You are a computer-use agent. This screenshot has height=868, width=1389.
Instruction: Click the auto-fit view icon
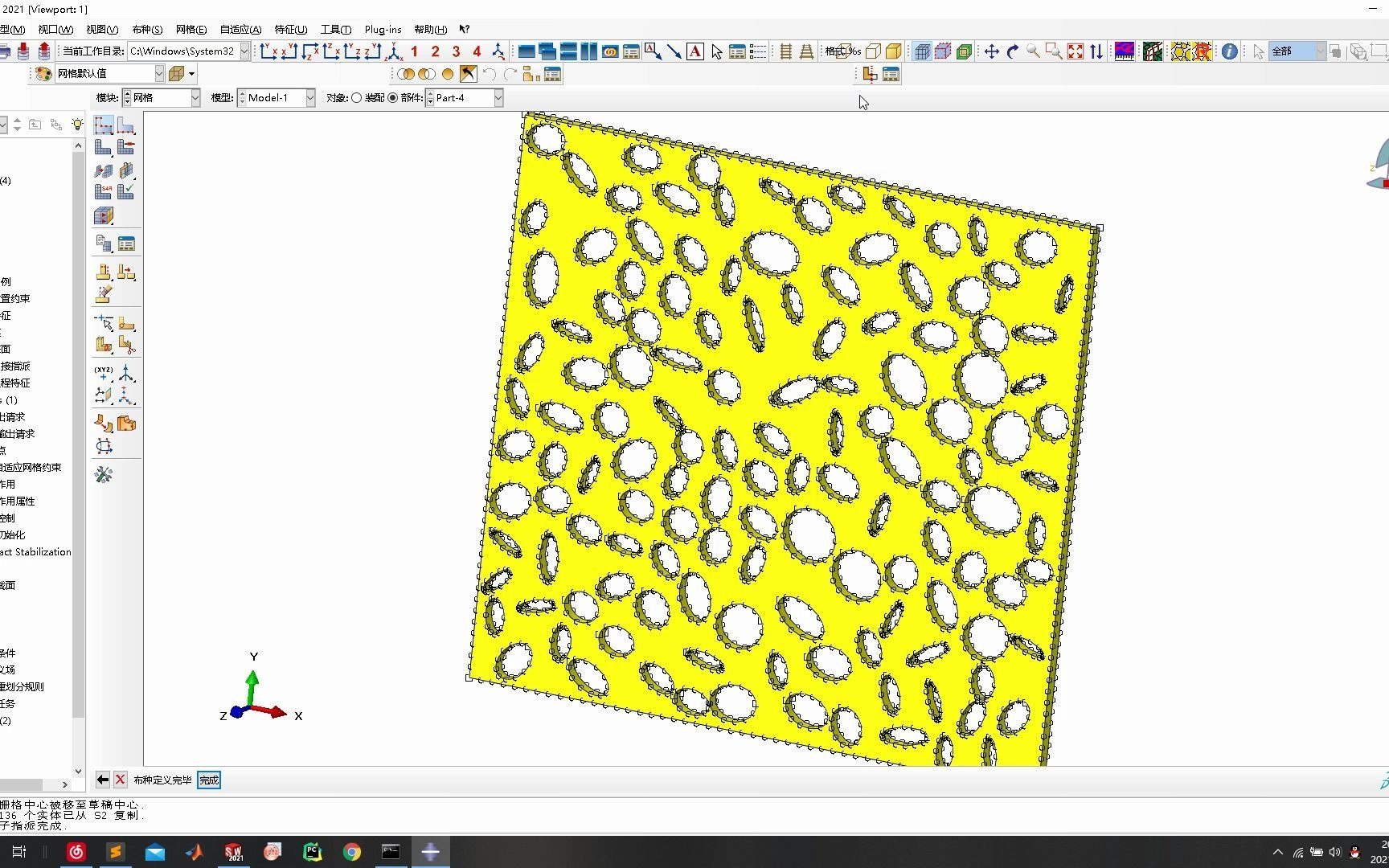1075,51
